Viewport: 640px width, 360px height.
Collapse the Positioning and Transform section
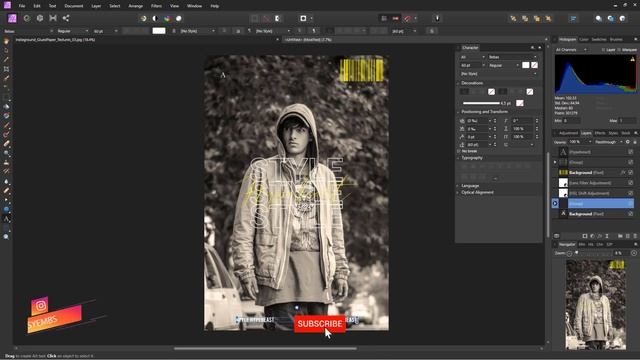point(458,111)
